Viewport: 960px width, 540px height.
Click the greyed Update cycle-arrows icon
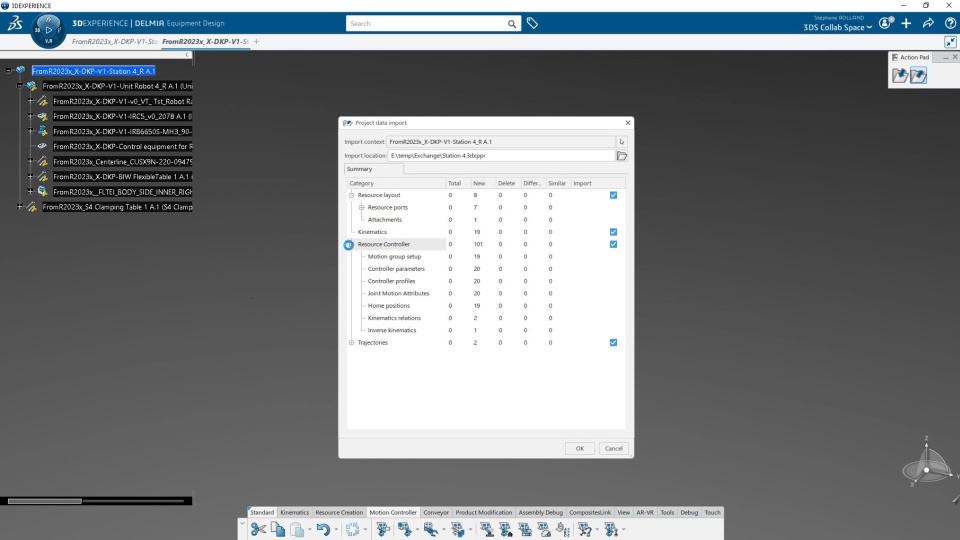(x=353, y=529)
